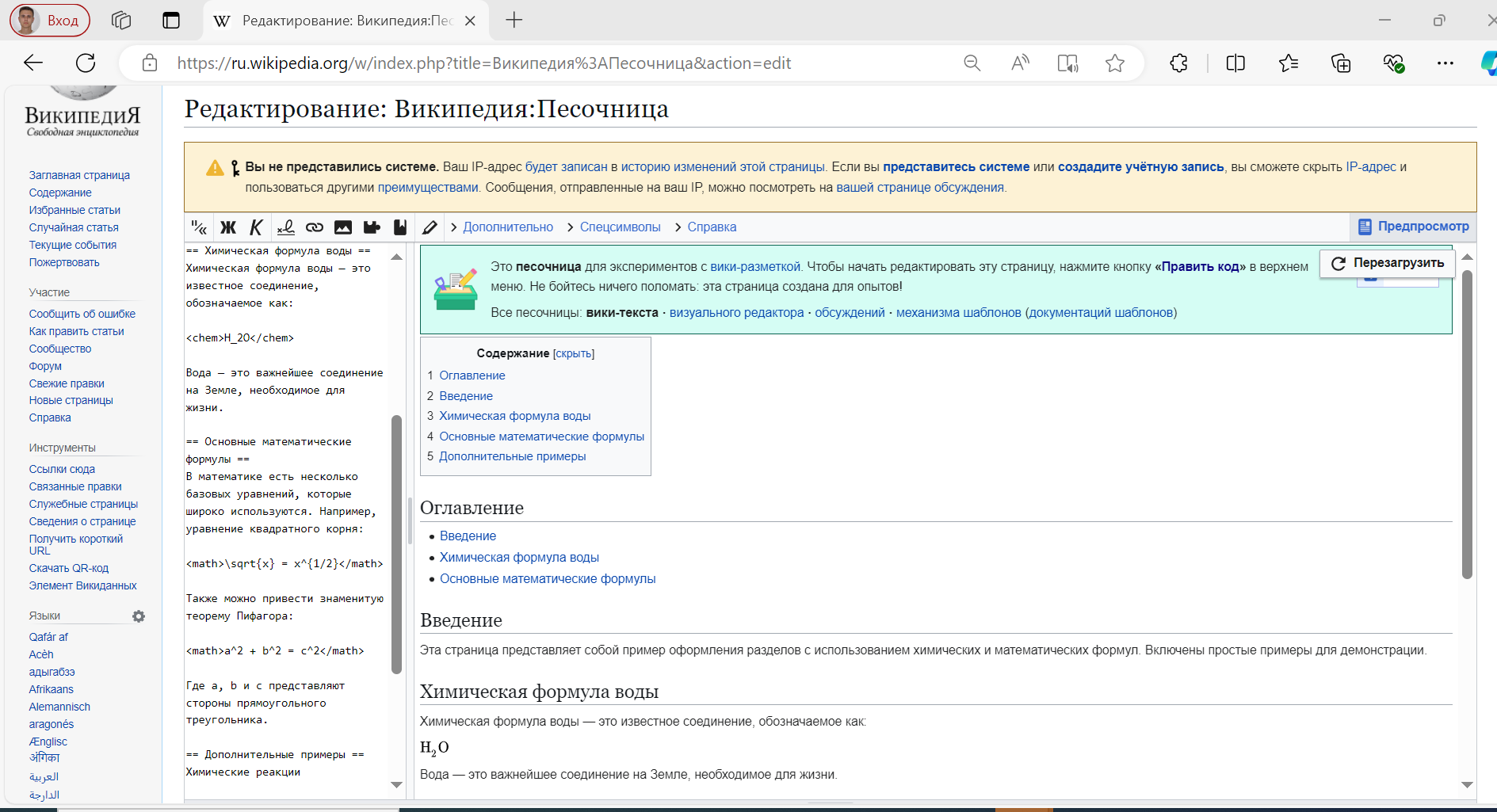Image resolution: width=1497 pixels, height=812 pixels.
Task: Open Immersive reader icon
Action: pos(1067,63)
